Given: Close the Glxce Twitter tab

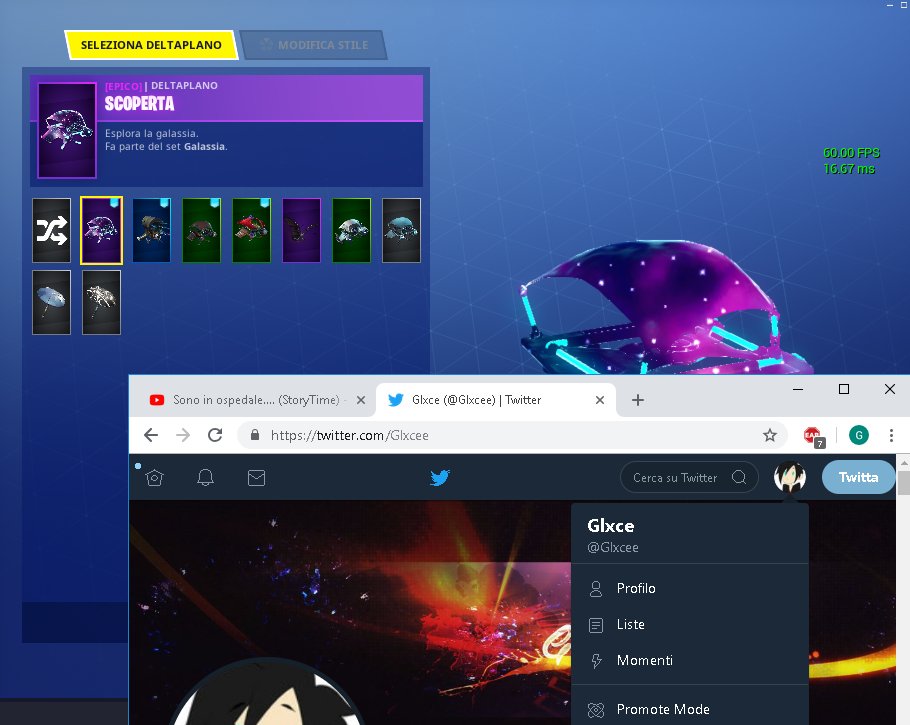Looking at the screenshot, I should [600, 400].
